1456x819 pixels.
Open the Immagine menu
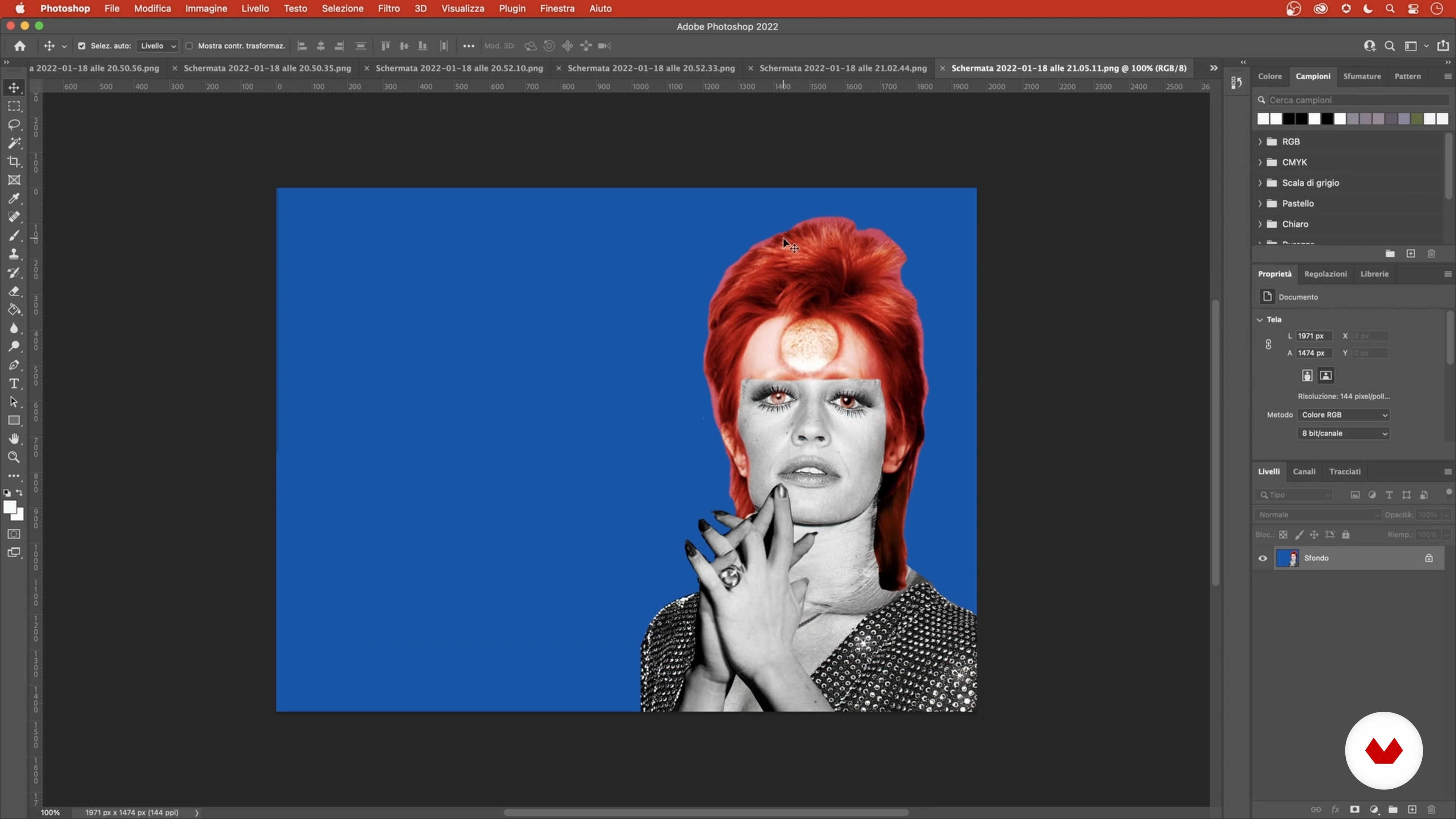tap(206, 8)
